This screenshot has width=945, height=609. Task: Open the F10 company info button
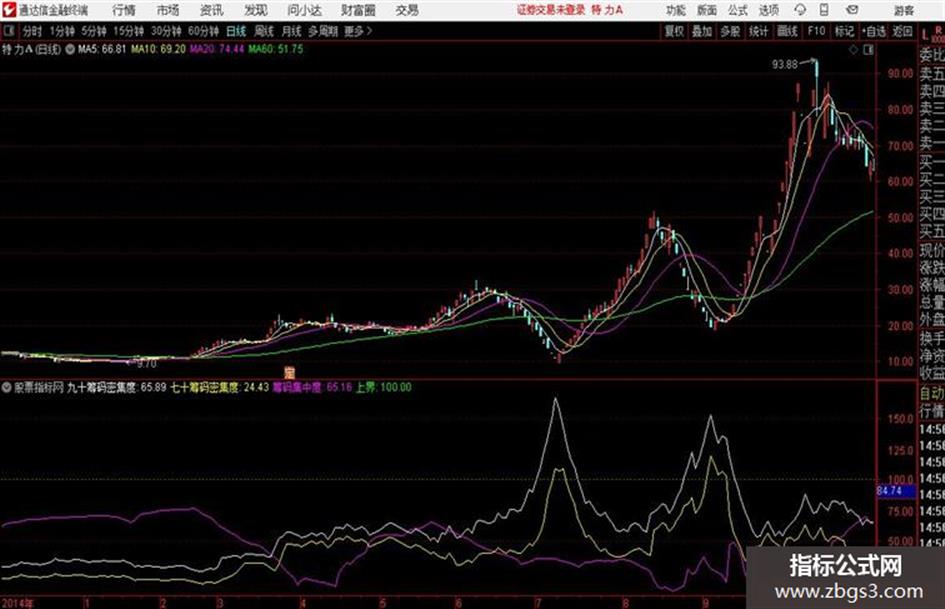click(816, 31)
